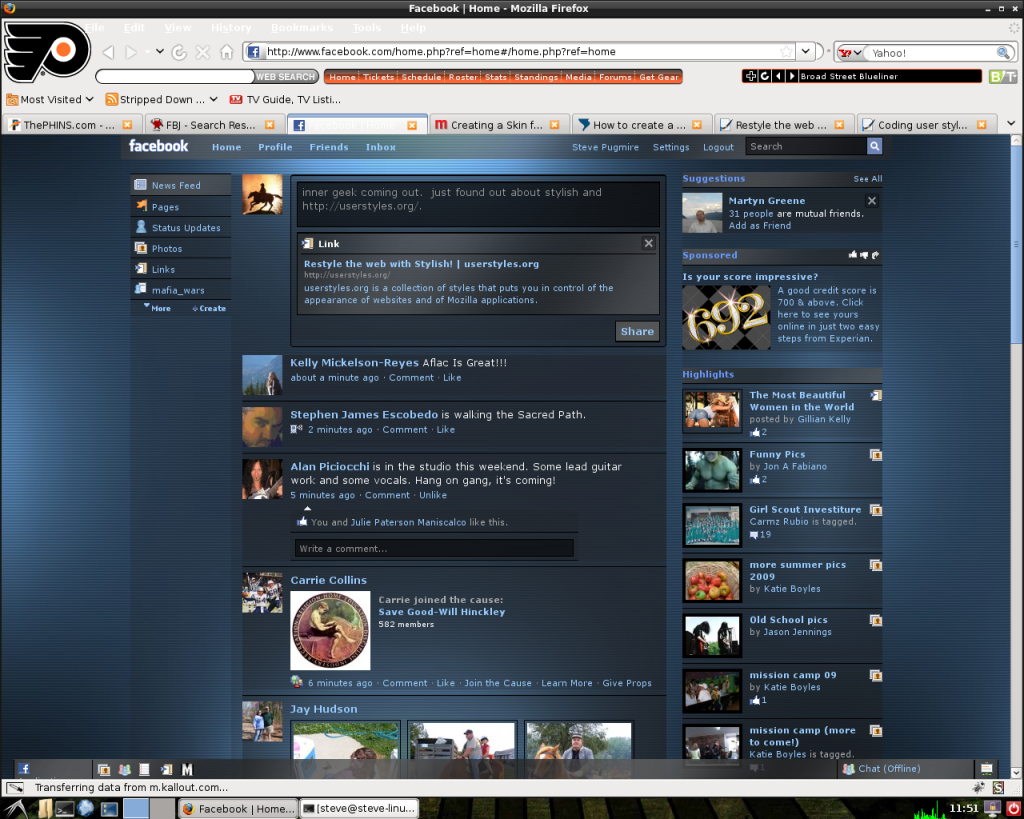
Task: Launch the terminal from the taskbar
Action: click(65, 809)
